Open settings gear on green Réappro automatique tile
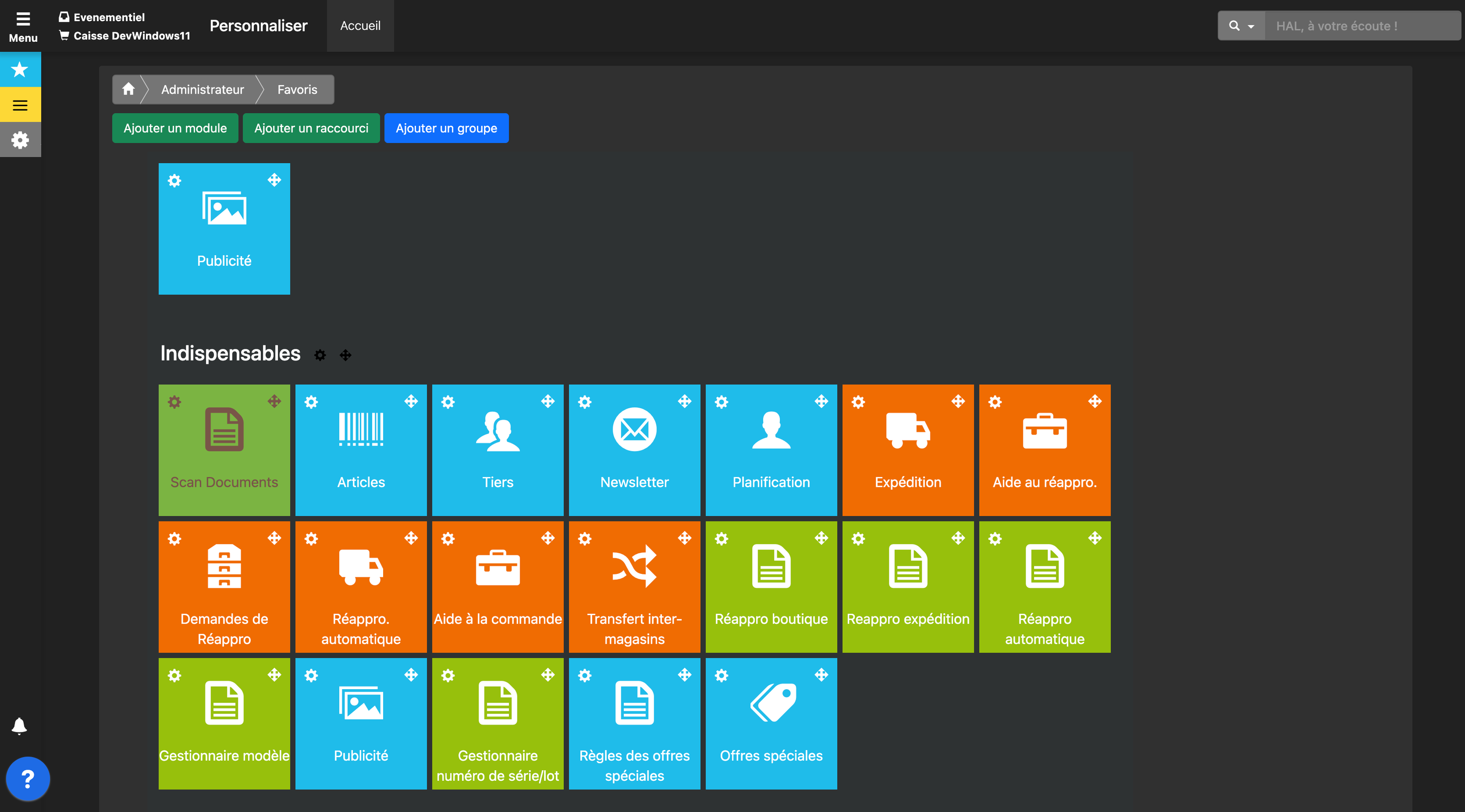Viewport: 1465px width, 812px height. (995, 539)
